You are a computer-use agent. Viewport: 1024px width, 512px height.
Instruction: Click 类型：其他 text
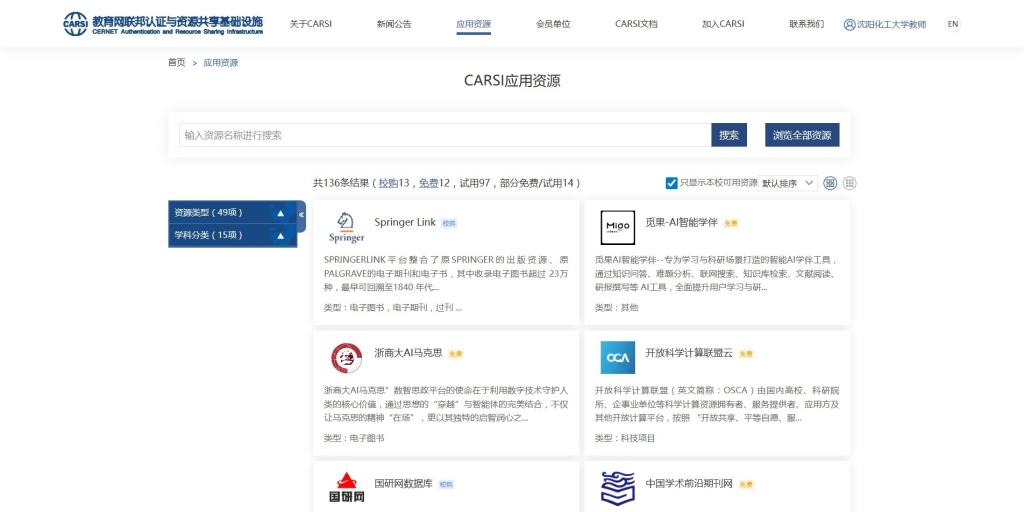(x=616, y=308)
